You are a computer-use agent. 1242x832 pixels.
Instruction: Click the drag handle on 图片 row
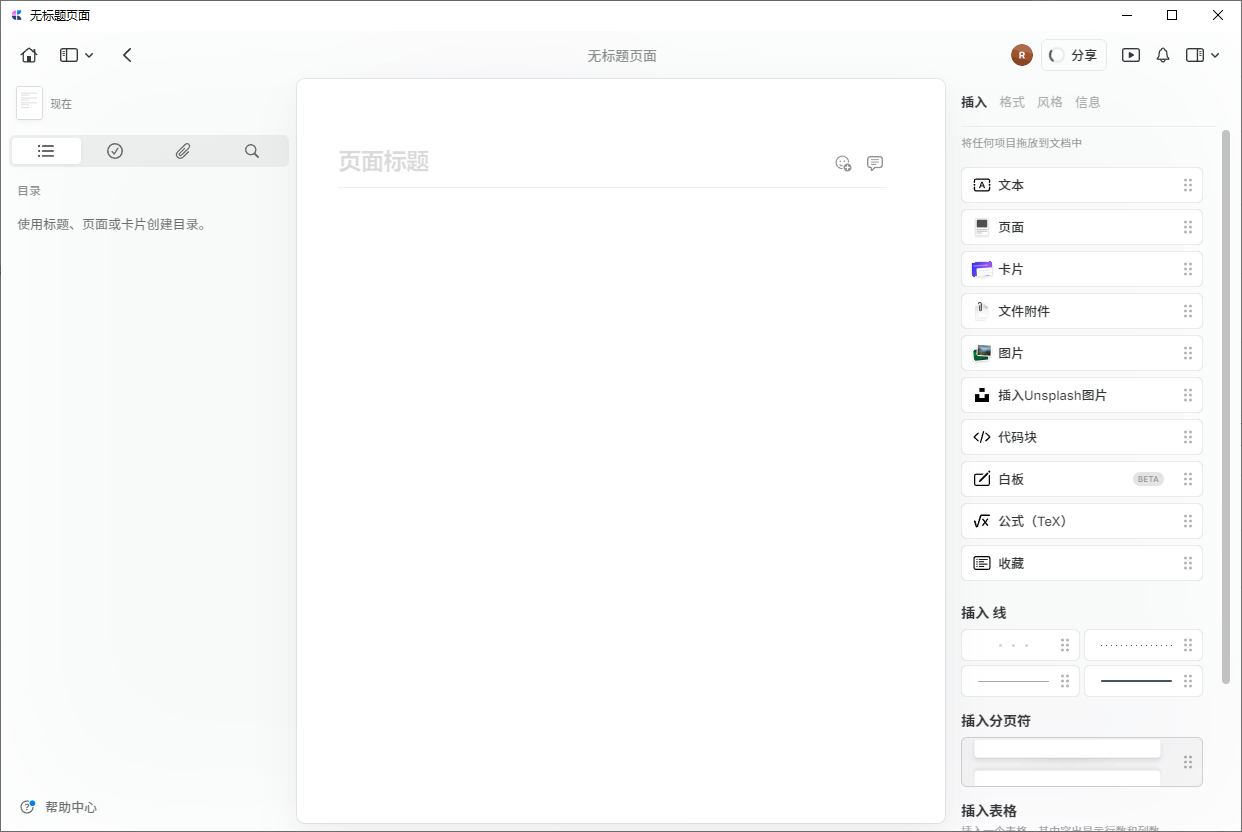pos(1188,353)
